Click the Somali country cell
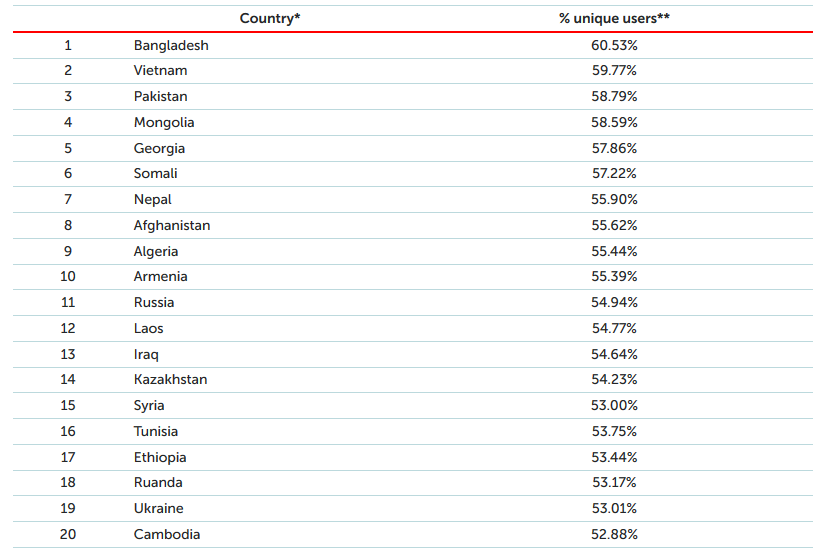This screenshot has width=831, height=558. click(155, 174)
